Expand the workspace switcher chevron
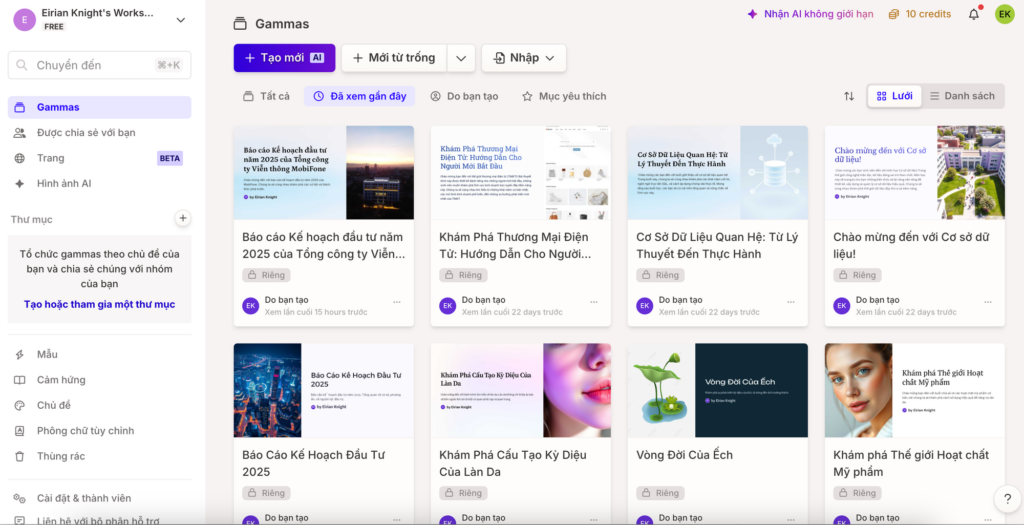Image resolution: width=1024 pixels, height=525 pixels. point(181,19)
